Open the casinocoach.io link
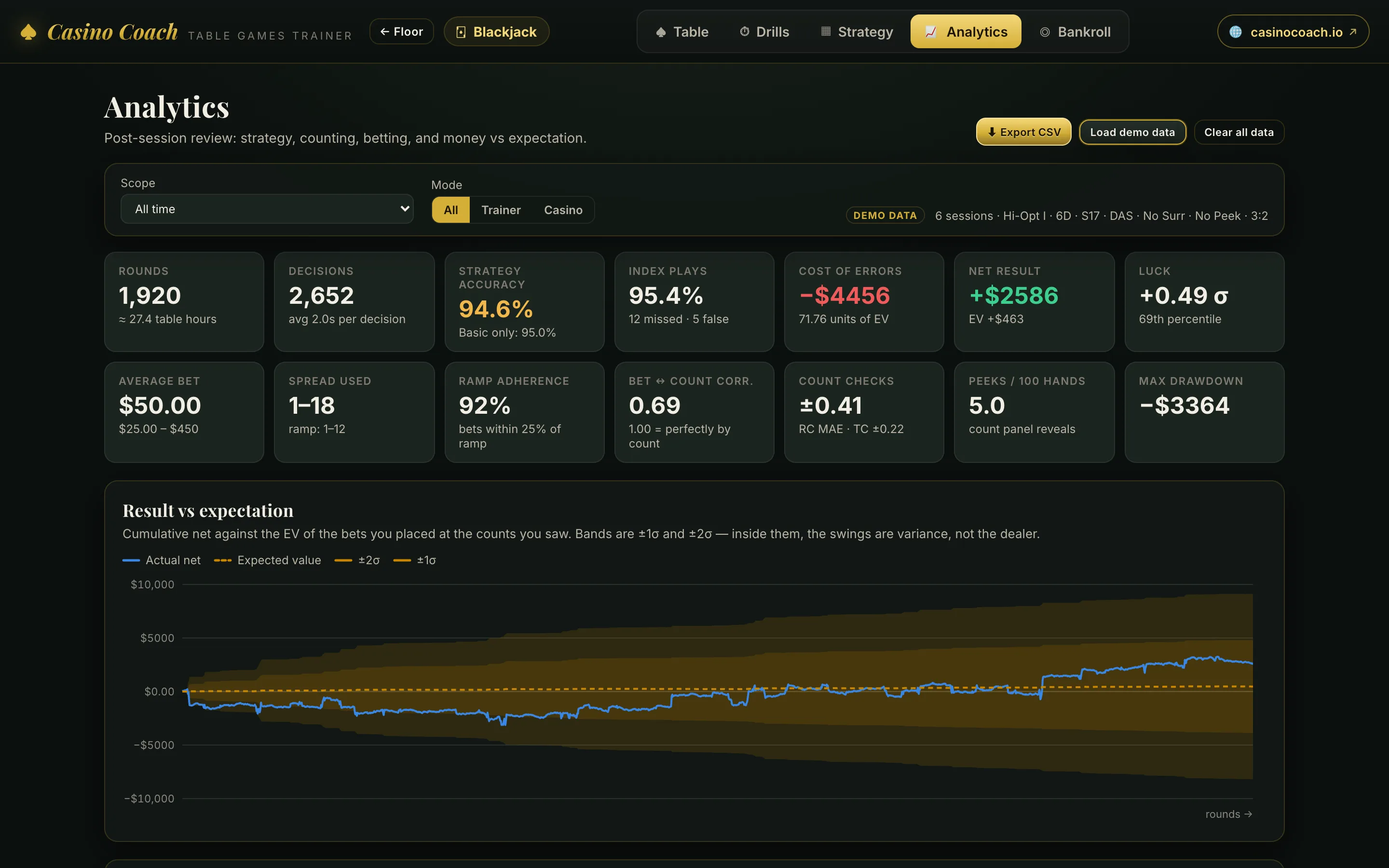Image resolution: width=1389 pixels, height=868 pixels. click(x=1293, y=32)
